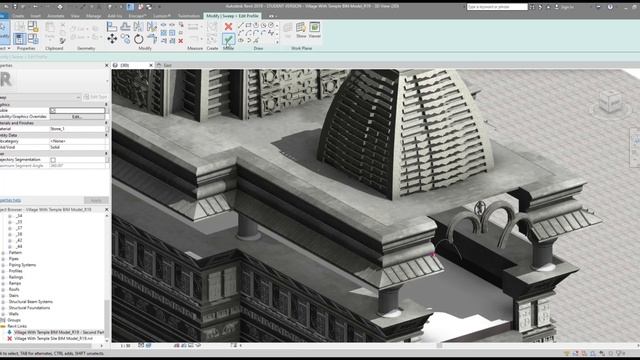Viewport: 640px width, 360px height.
Task: Expand the Railings tree node
Action: 3,277
